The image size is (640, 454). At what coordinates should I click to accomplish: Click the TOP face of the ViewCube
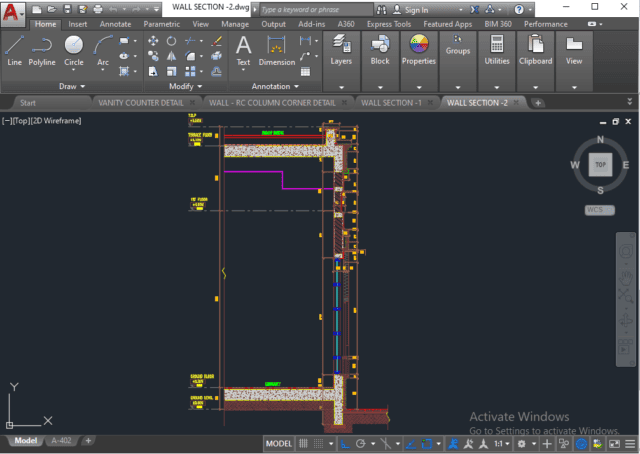[x=600, y=164]
